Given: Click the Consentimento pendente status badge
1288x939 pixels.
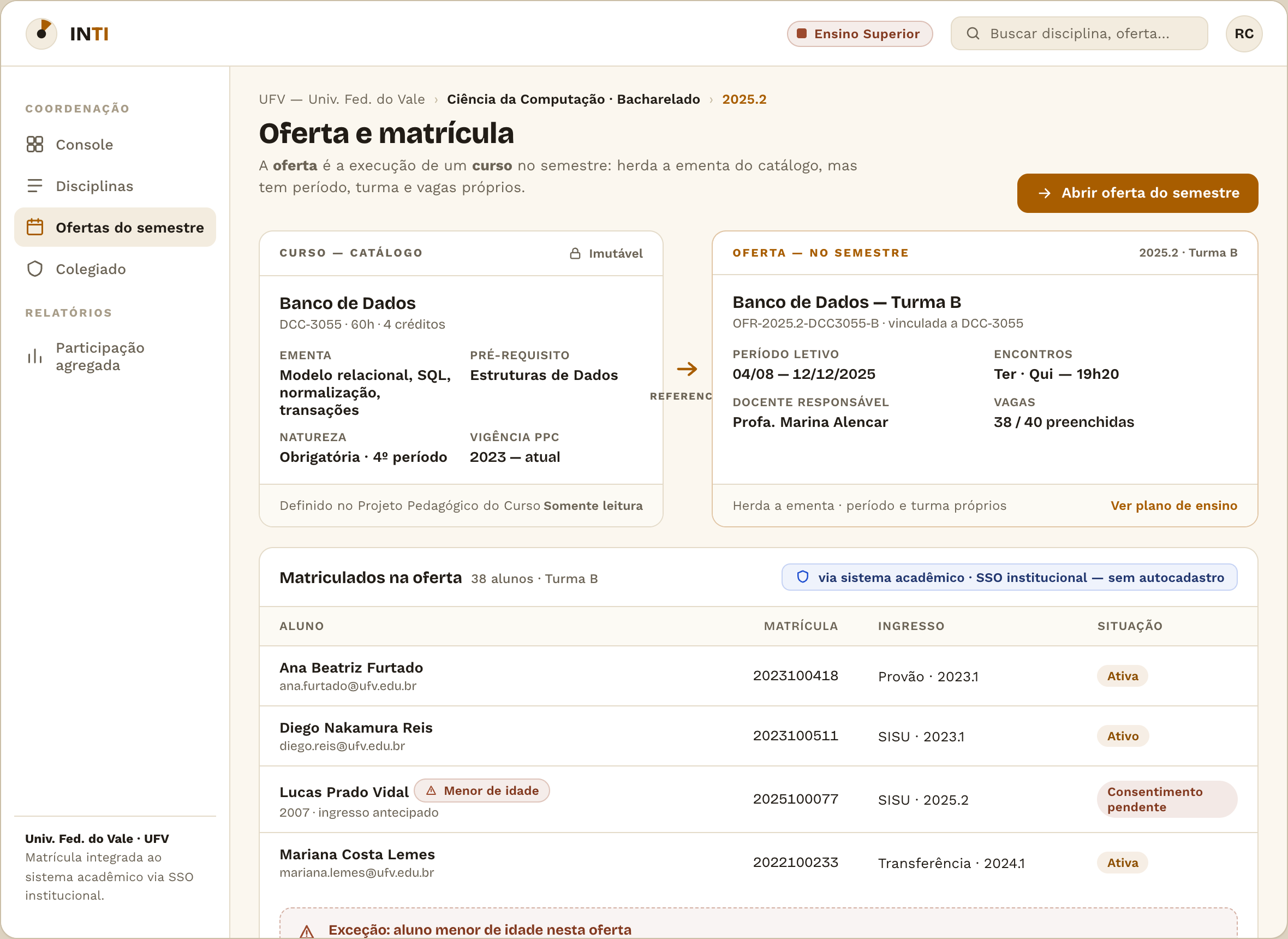Looking at the screenshot, I should tap(1166, 799).
